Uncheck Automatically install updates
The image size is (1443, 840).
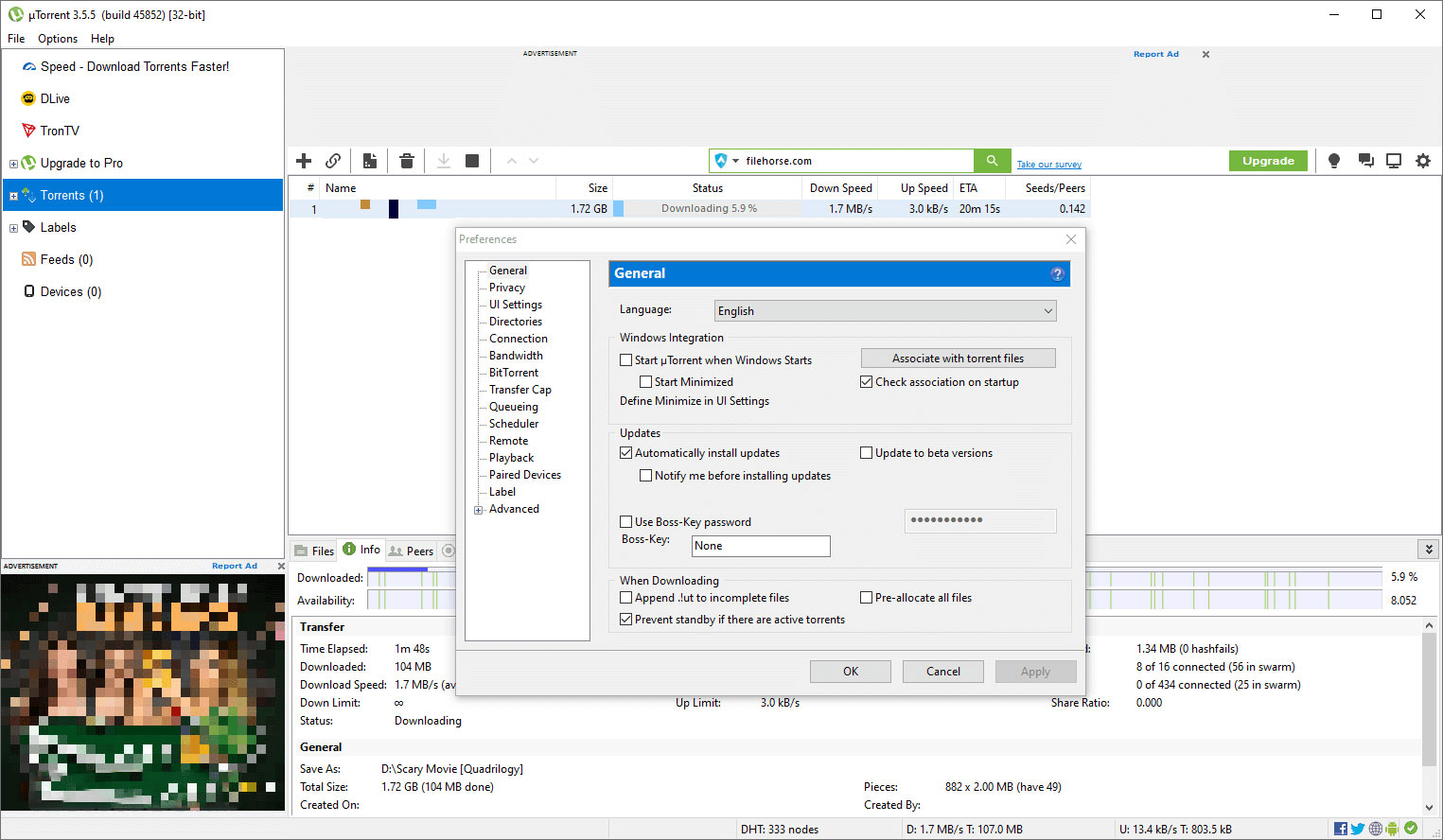(x=626, y=453)
